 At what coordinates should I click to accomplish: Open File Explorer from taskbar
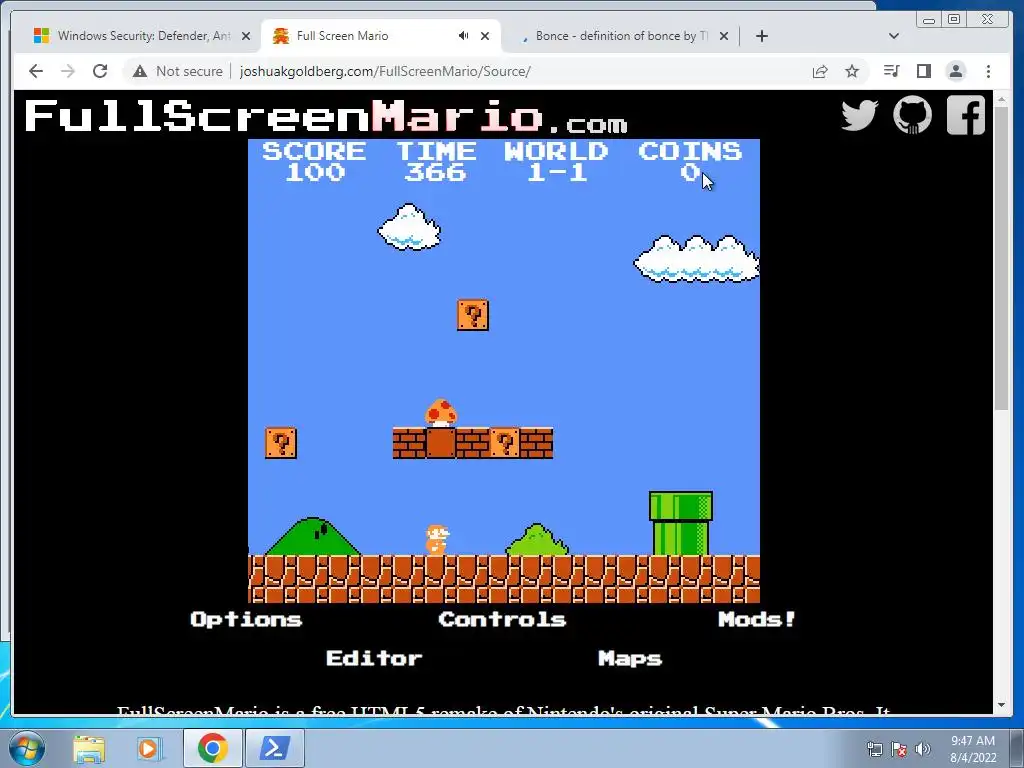click(89, 749)
